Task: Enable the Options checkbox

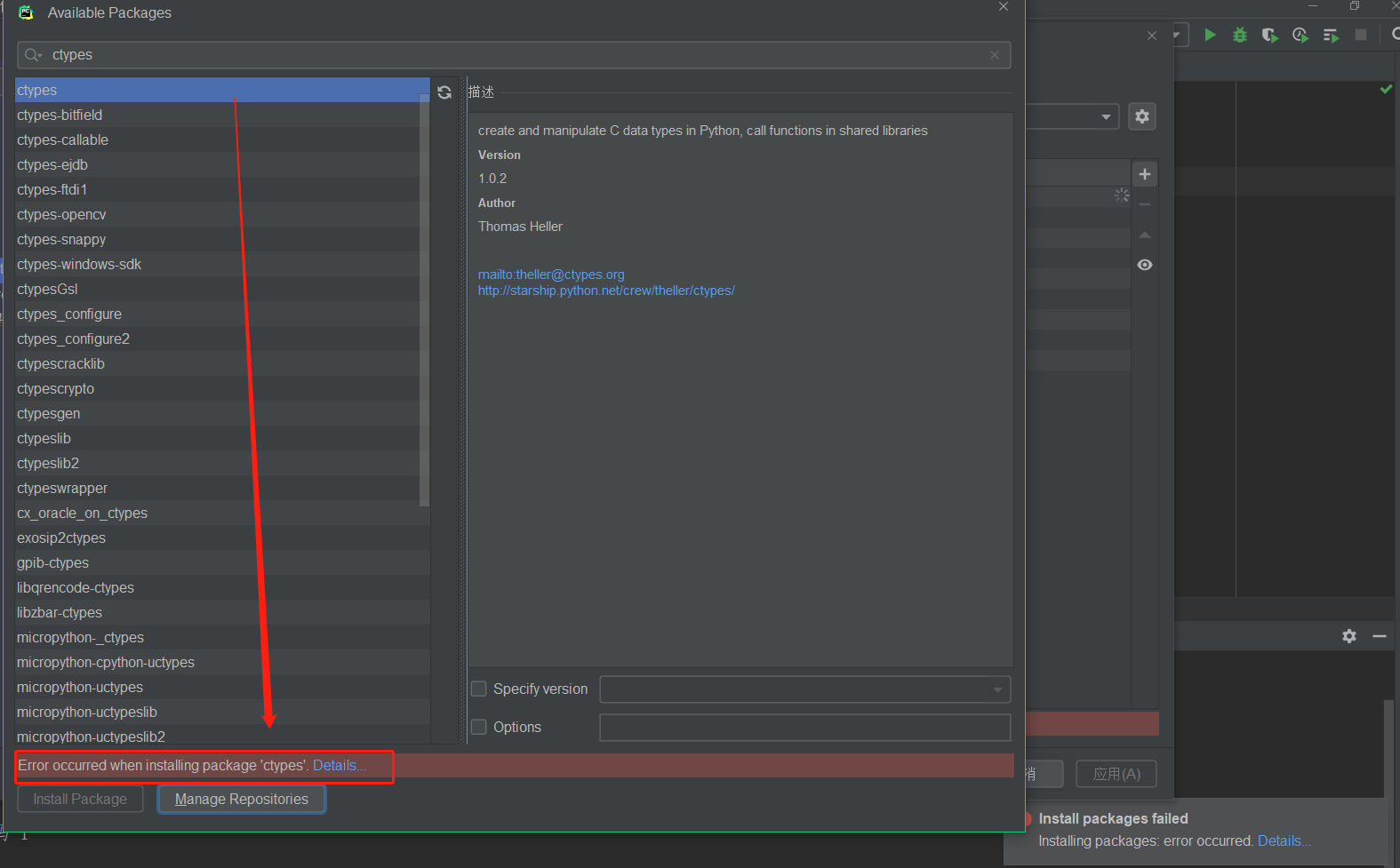Action: 479,727
